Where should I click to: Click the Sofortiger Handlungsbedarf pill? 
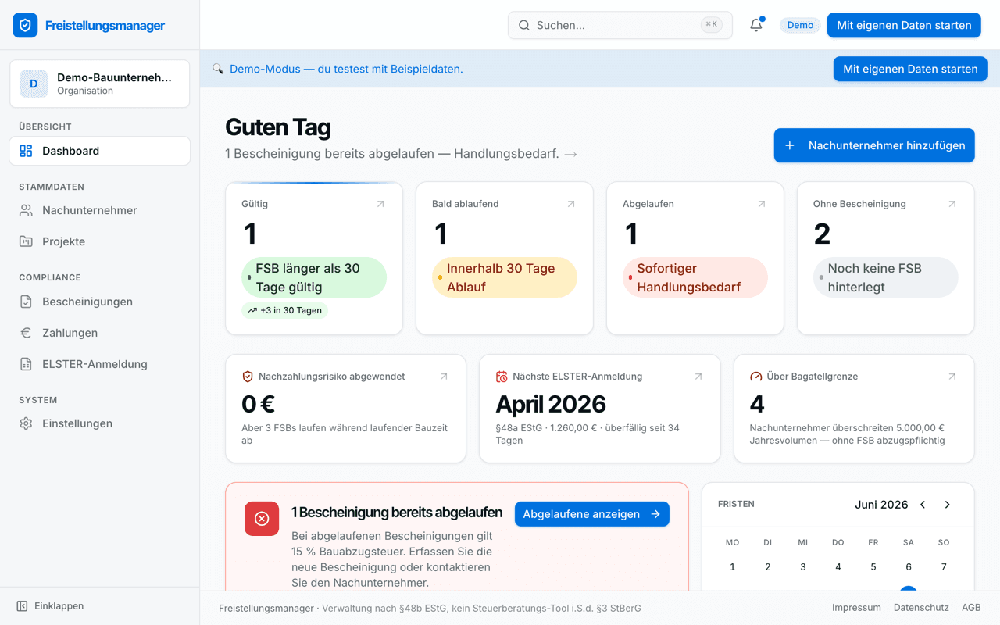tap(695, 277)
